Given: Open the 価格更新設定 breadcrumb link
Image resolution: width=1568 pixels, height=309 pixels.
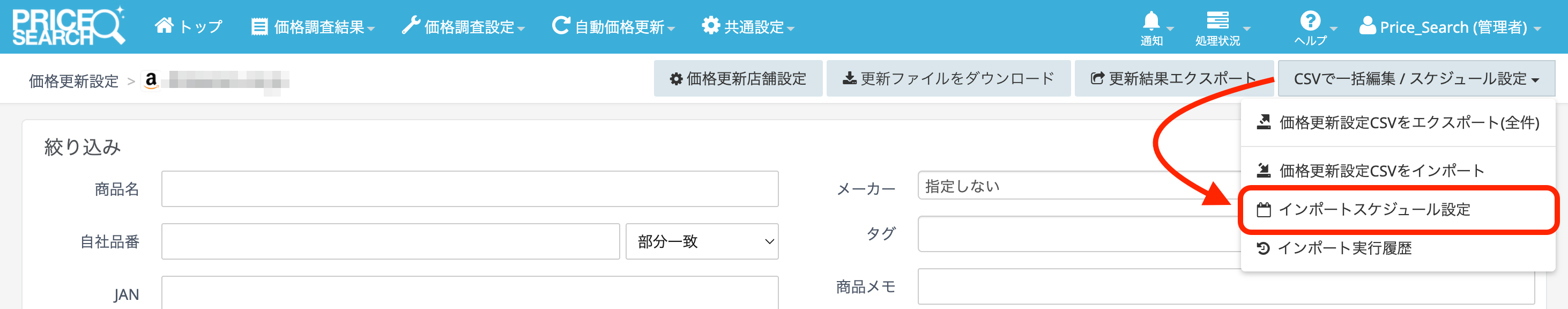Looking at the screenshot, I should point(75,80).
